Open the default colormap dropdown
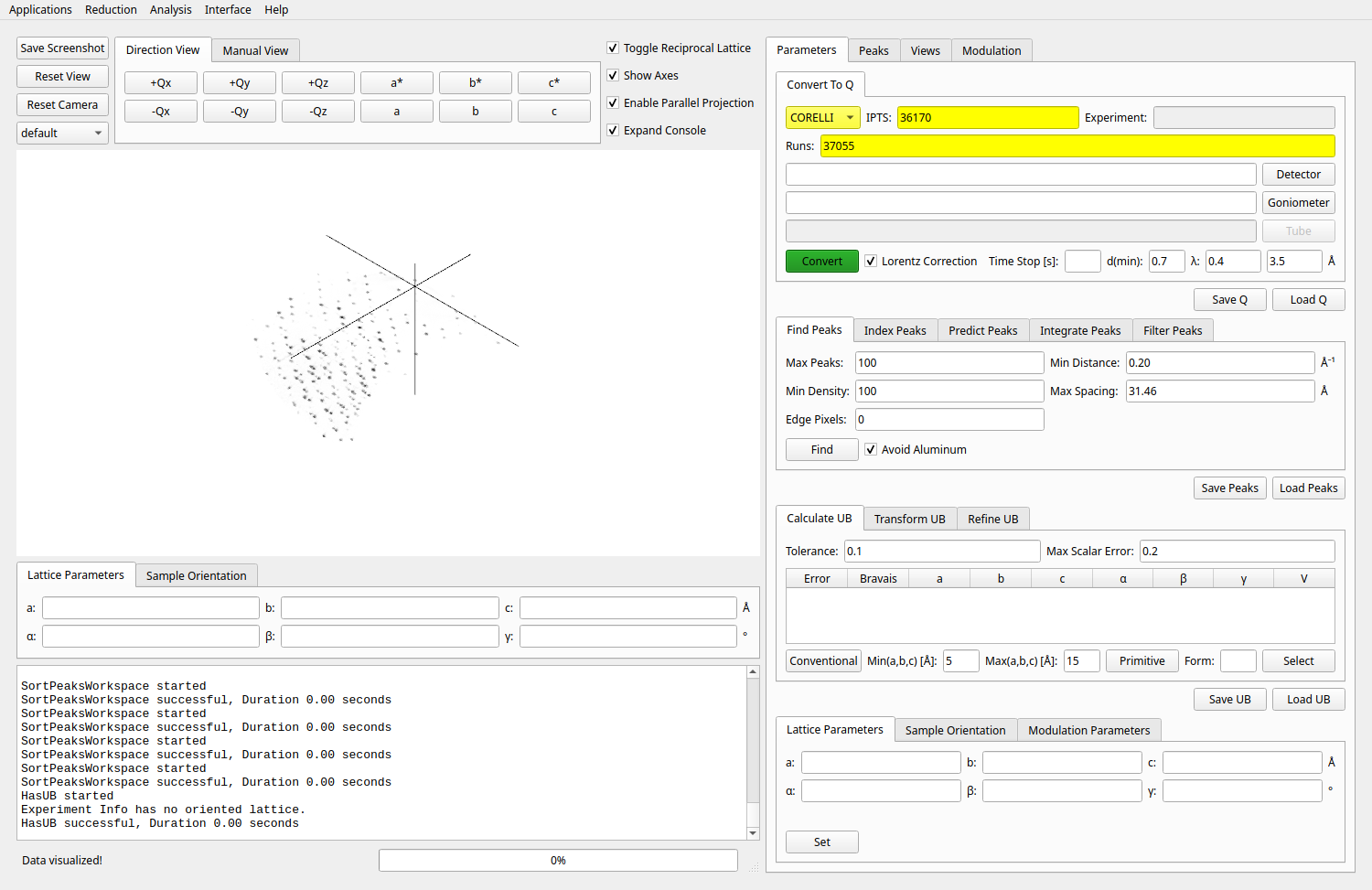Viewport: 1372px width, 890px height. pos(62,133)
